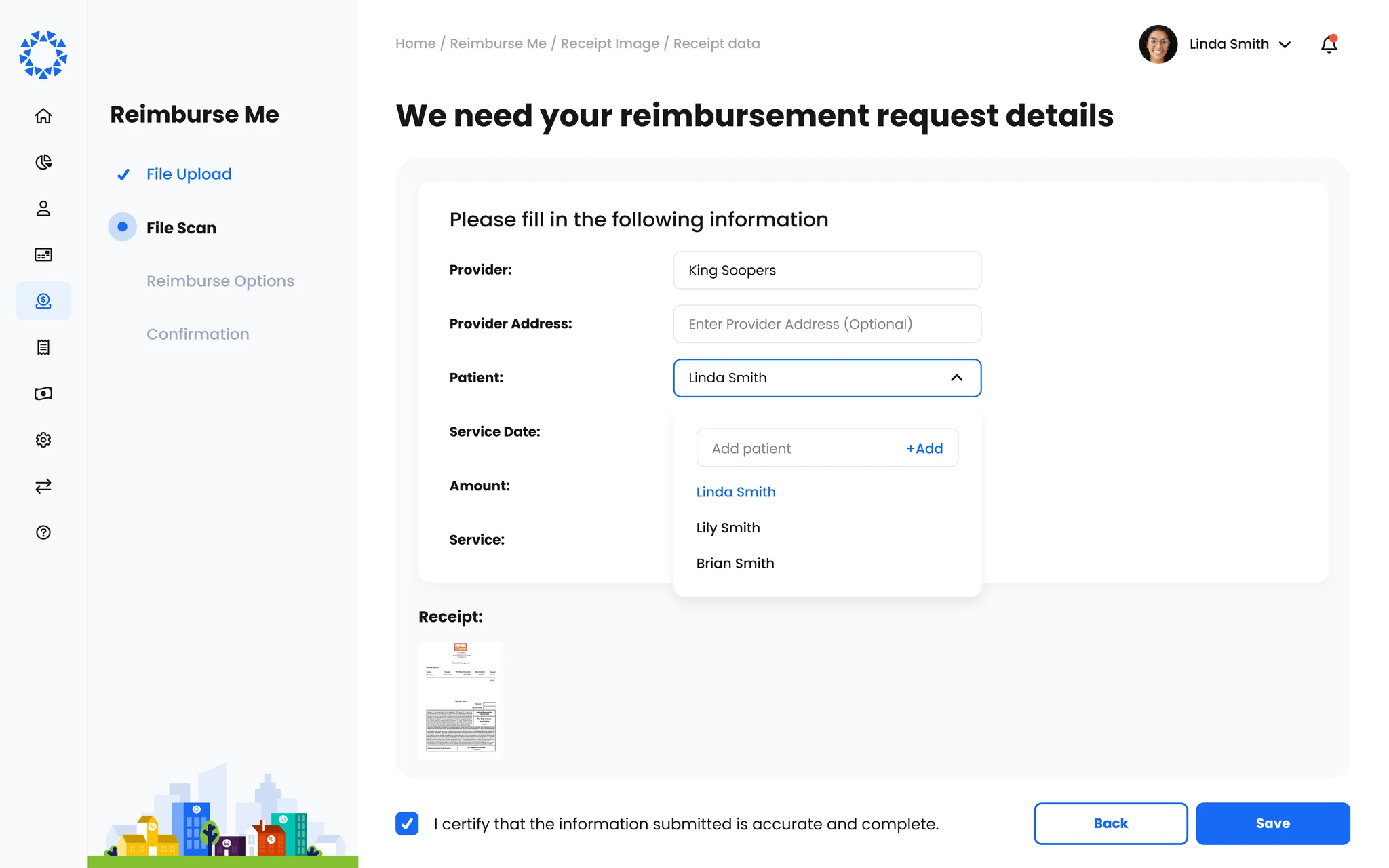Screen dimensions: 1389x868
Task: Open the ID card sidebar icon
Action: 43,254
